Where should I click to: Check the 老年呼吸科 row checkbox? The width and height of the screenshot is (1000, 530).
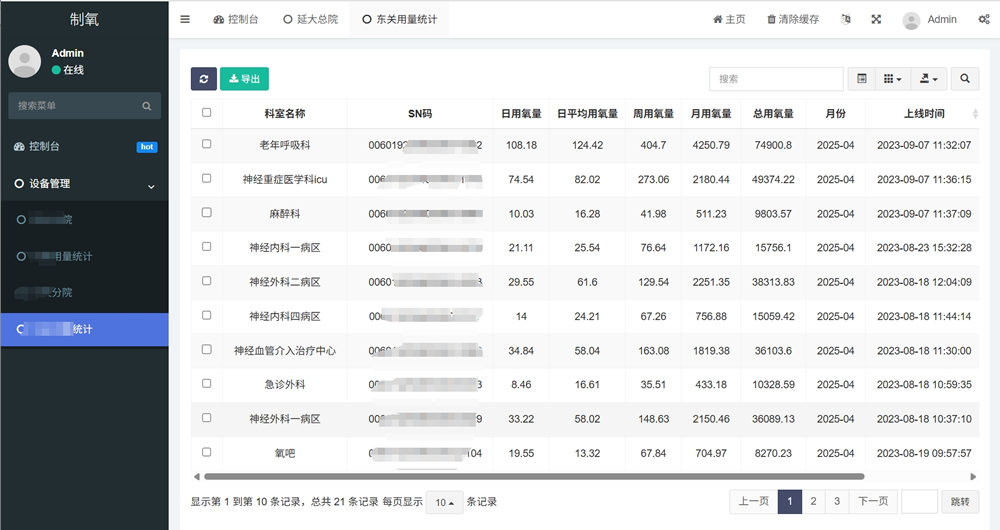(206, 144)
